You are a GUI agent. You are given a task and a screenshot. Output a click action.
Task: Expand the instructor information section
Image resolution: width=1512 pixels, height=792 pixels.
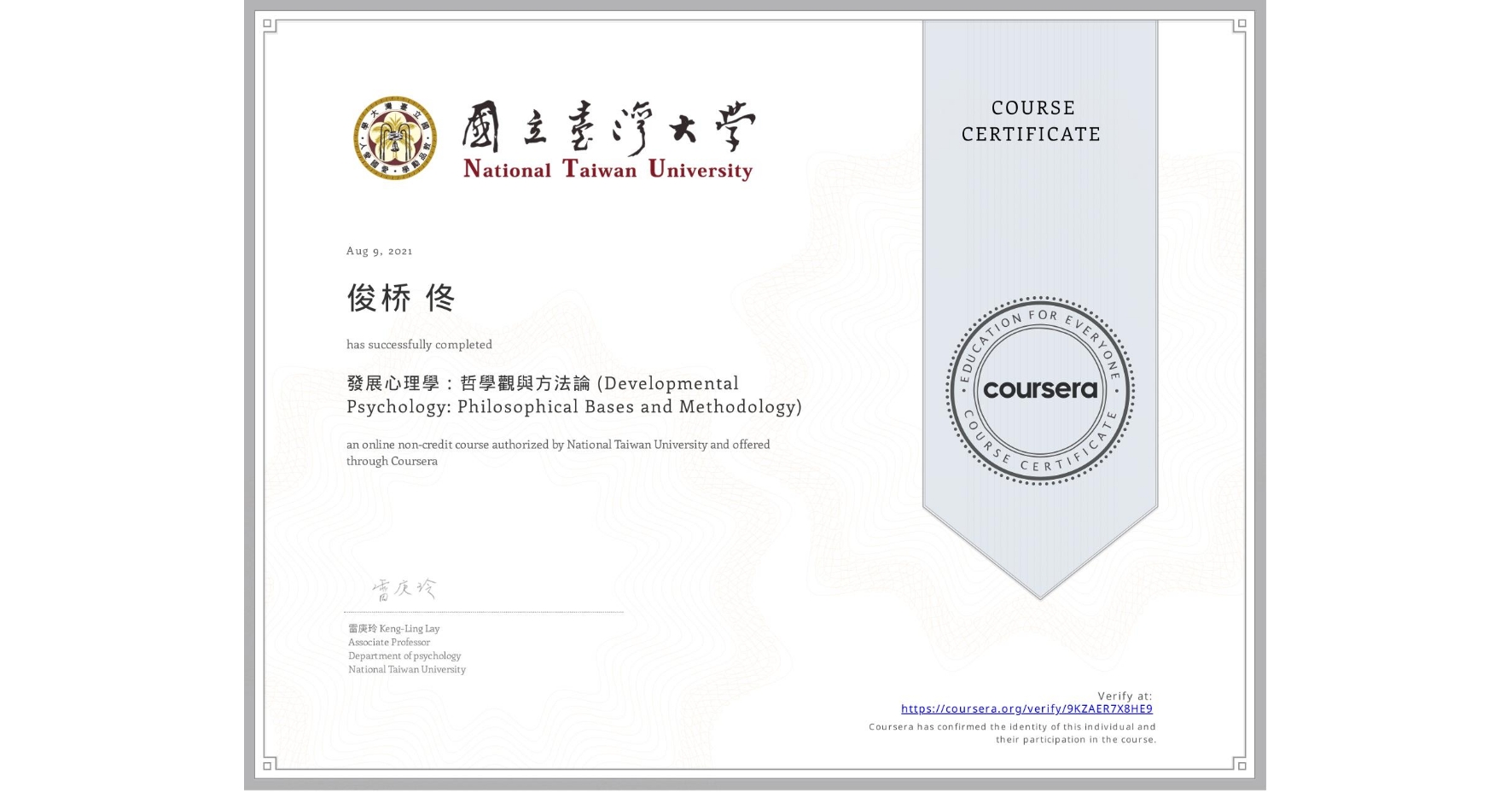406,649
